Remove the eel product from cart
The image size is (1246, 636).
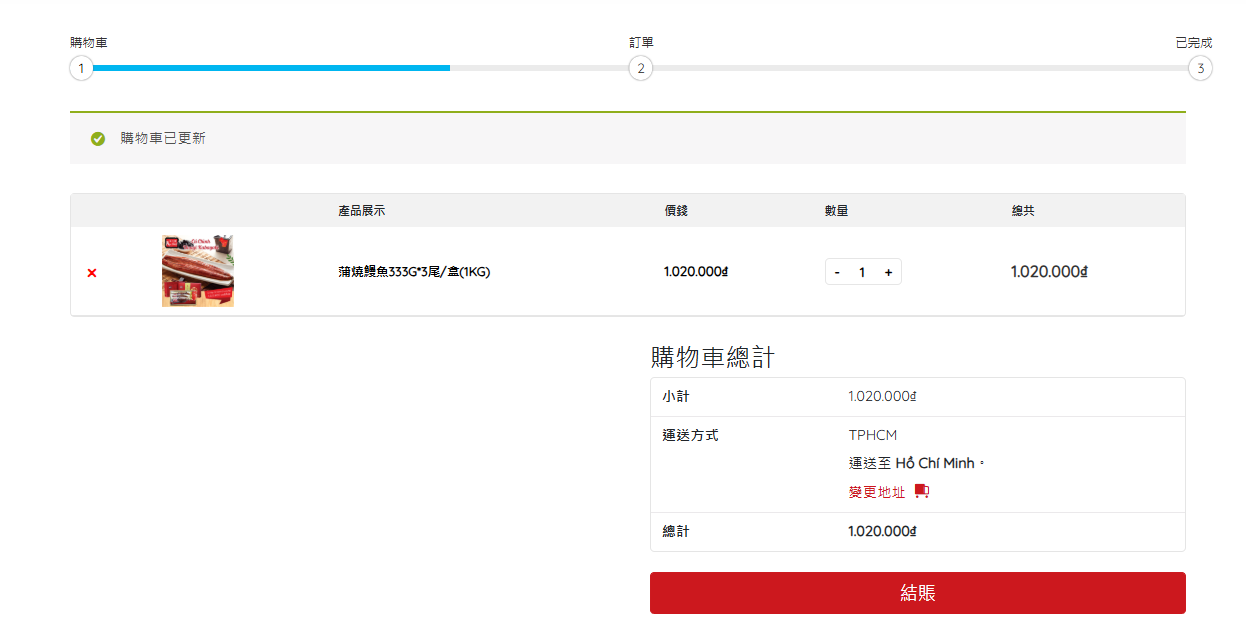92,273
